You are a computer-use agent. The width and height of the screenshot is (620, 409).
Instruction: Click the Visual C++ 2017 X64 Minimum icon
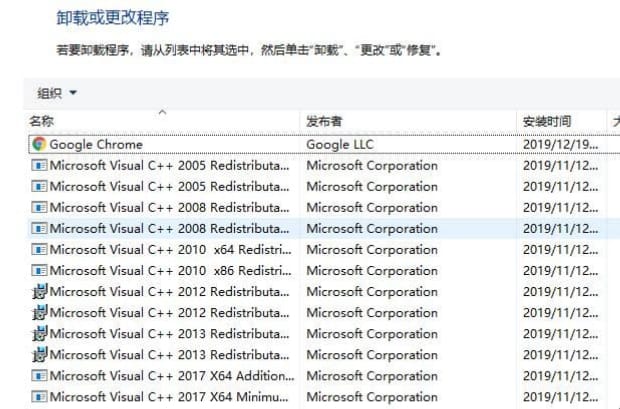(39, 397)
